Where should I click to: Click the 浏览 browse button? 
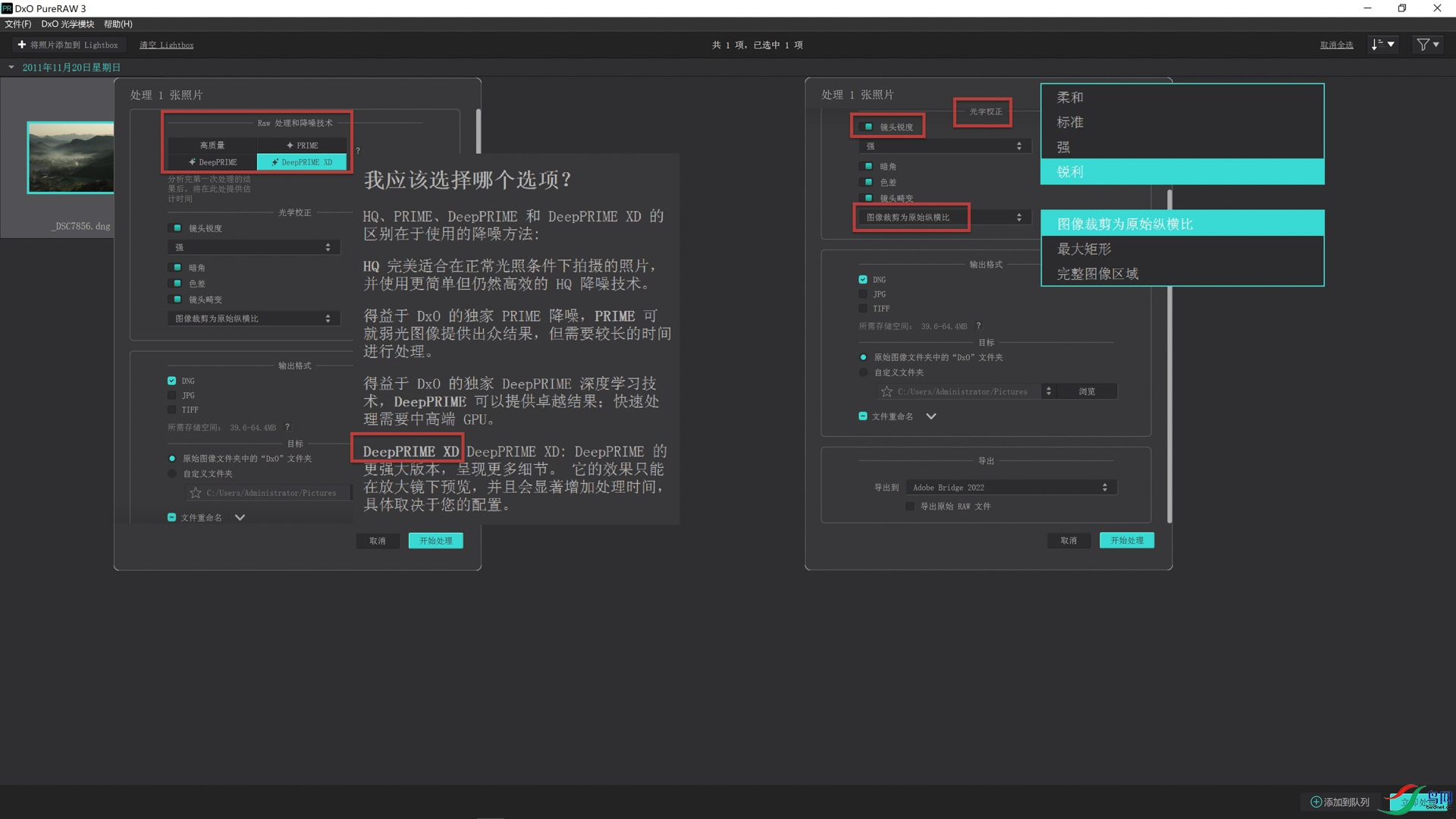coord(1087,391)
